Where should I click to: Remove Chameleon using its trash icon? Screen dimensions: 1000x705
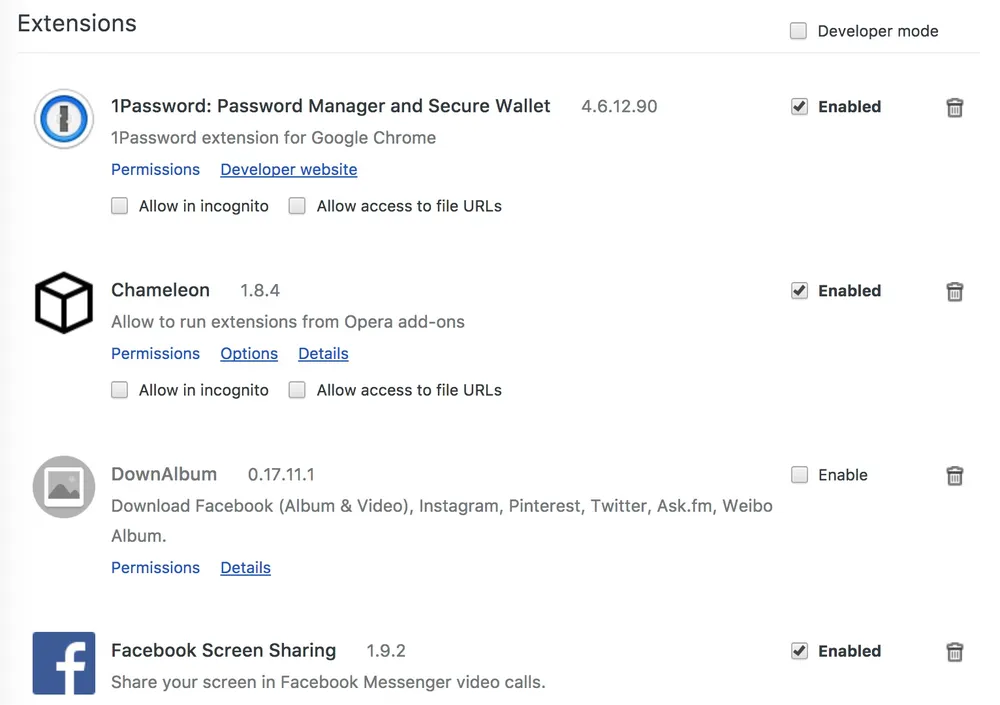955,291
